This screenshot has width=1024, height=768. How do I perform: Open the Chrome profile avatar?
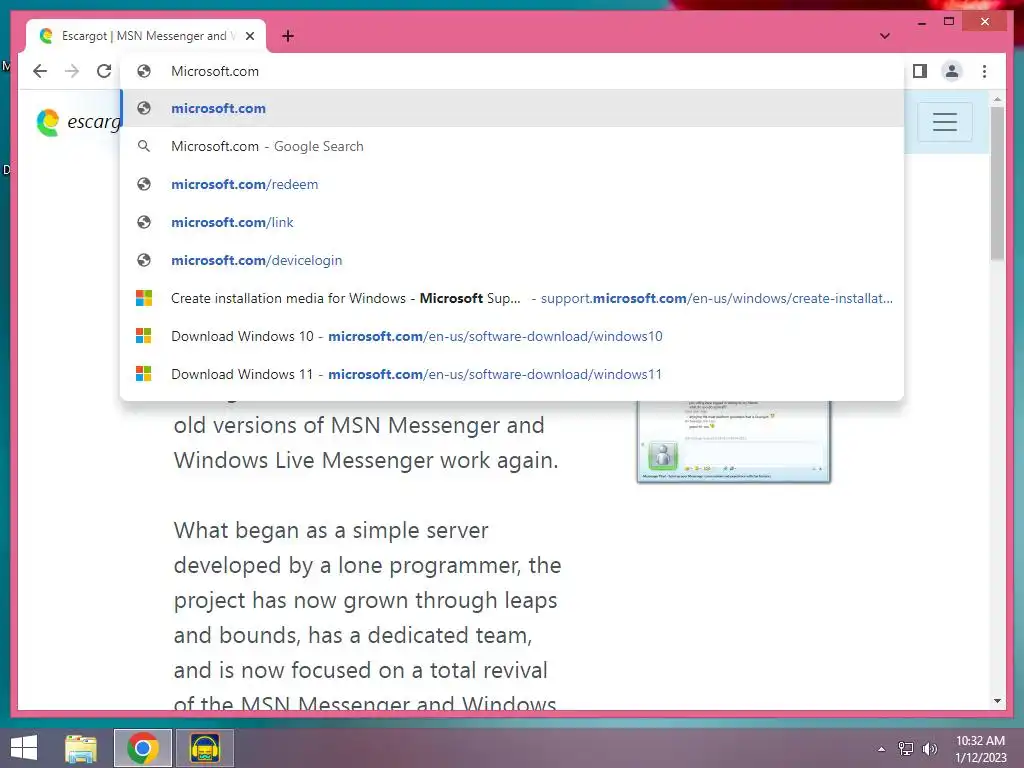click(x=952, y=71)
